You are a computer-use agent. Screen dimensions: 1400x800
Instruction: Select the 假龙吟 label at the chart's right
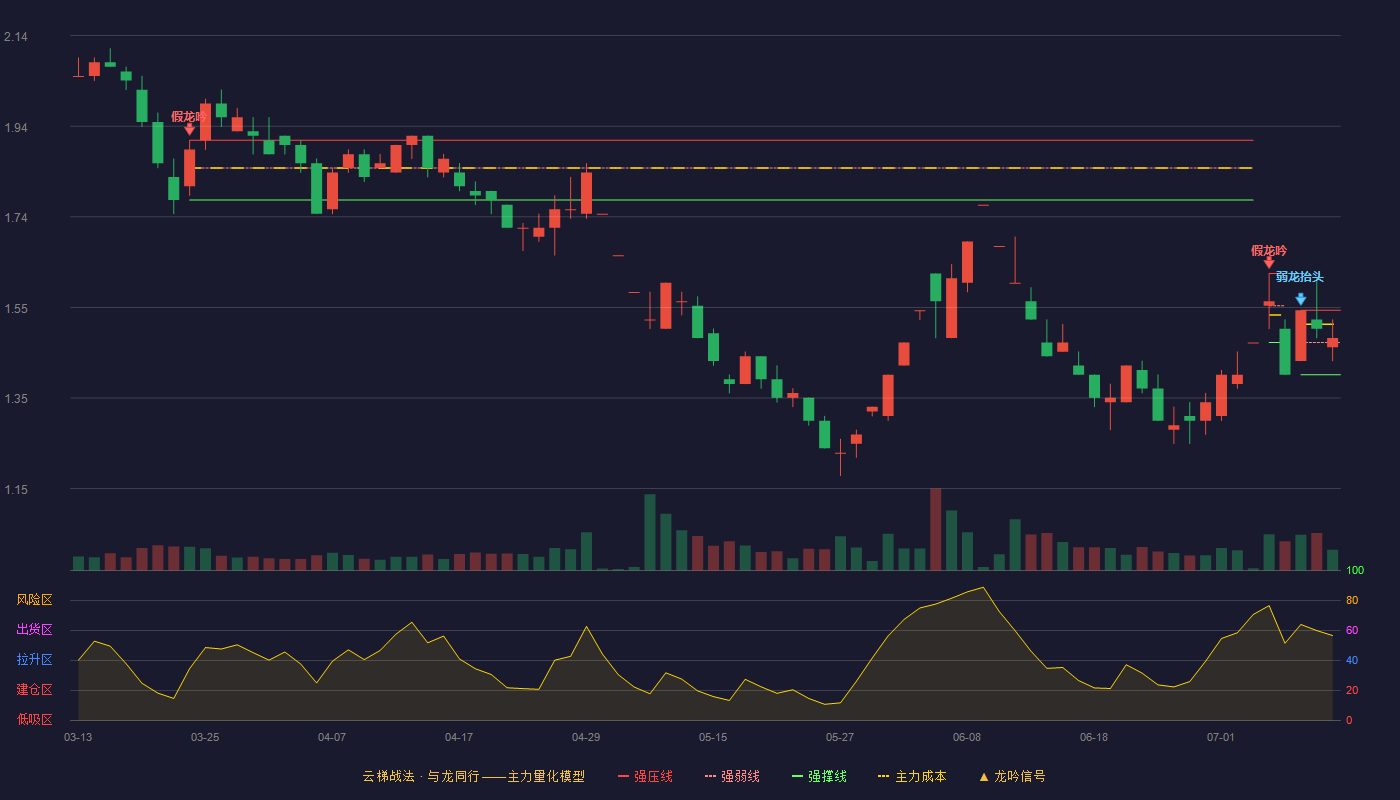(x=1269, y=250)
